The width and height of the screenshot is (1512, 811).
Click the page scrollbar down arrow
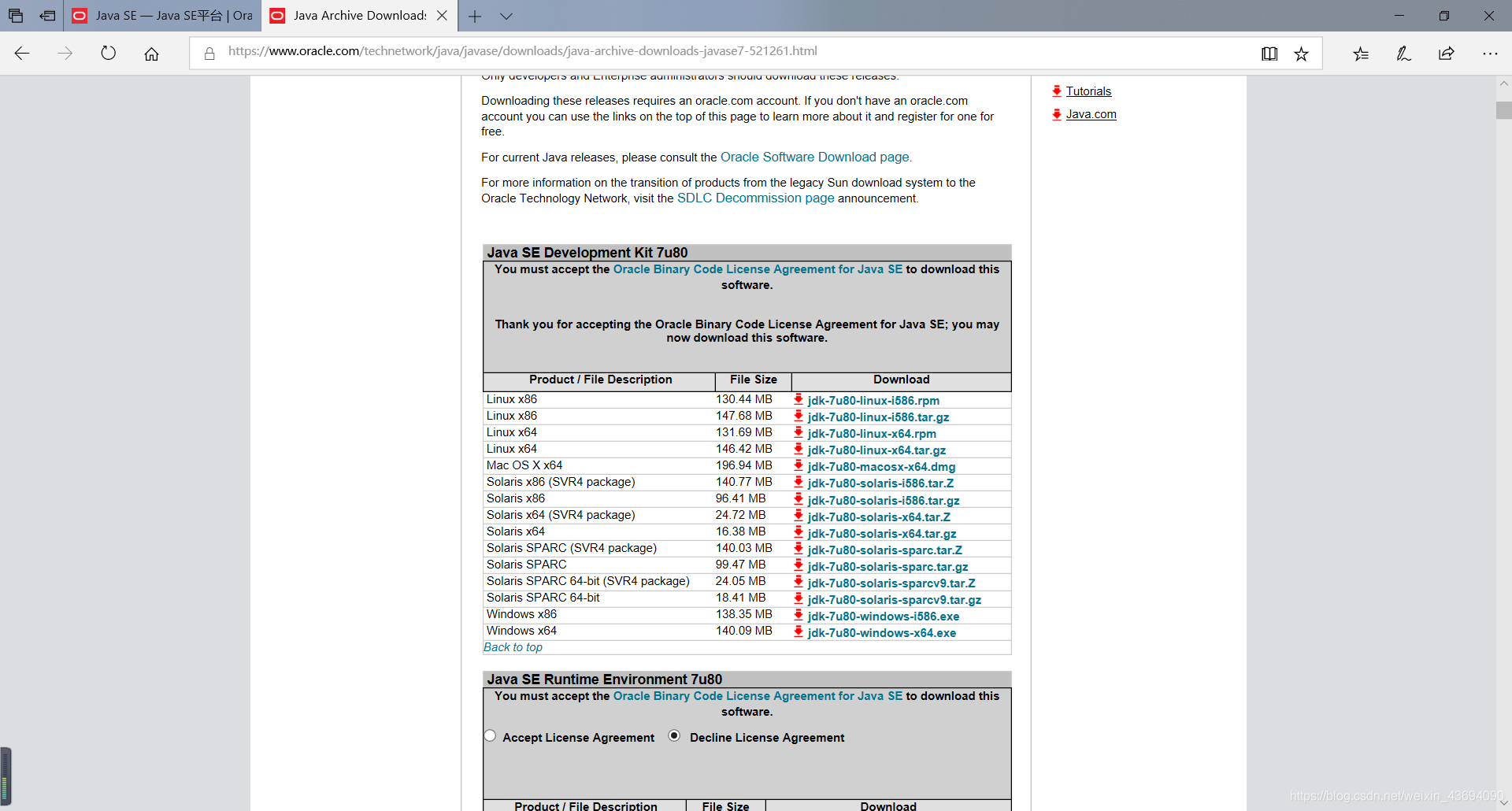click(x=1503, y=803)
